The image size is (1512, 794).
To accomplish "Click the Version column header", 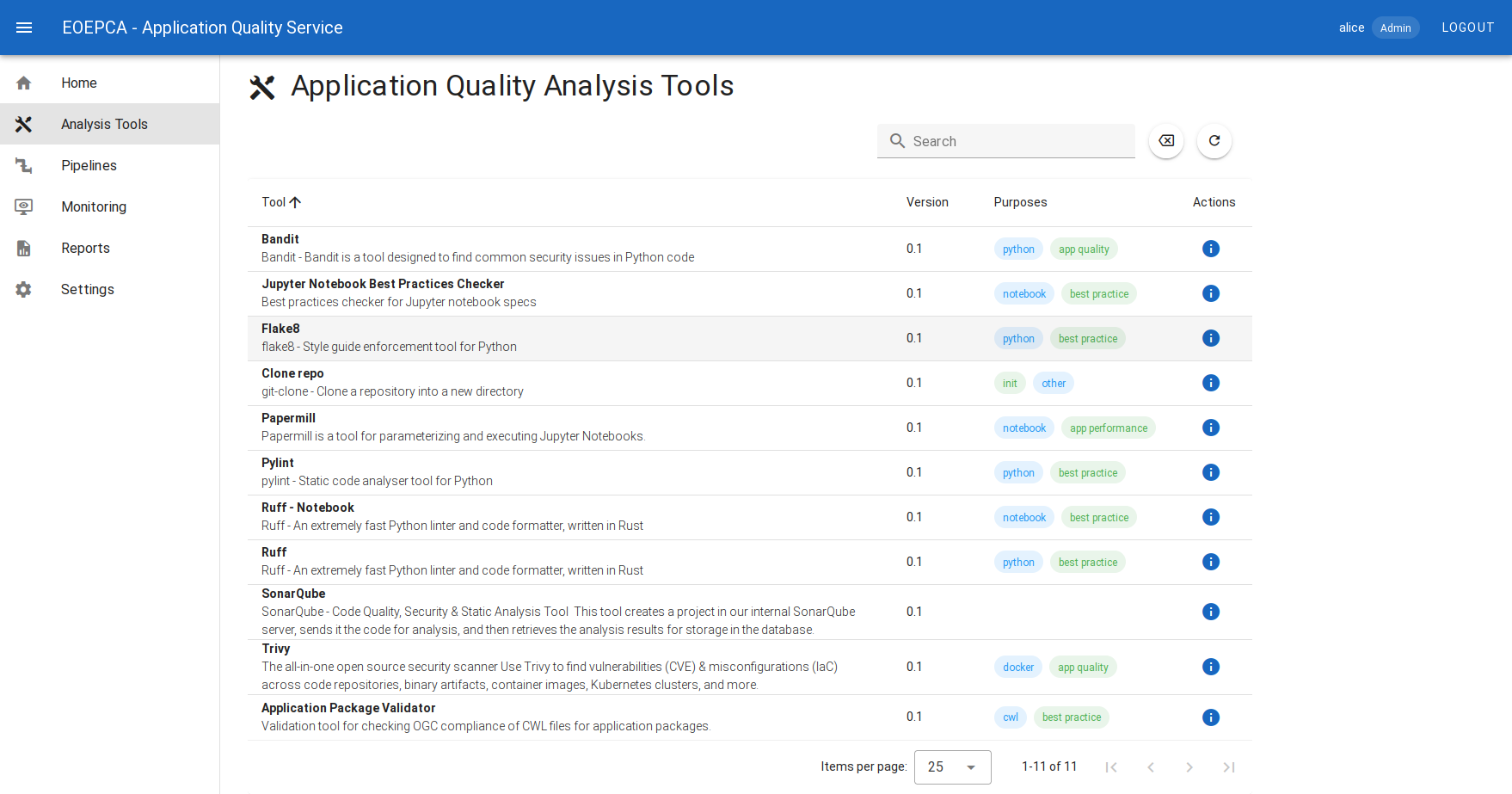I will click(927, 202).
